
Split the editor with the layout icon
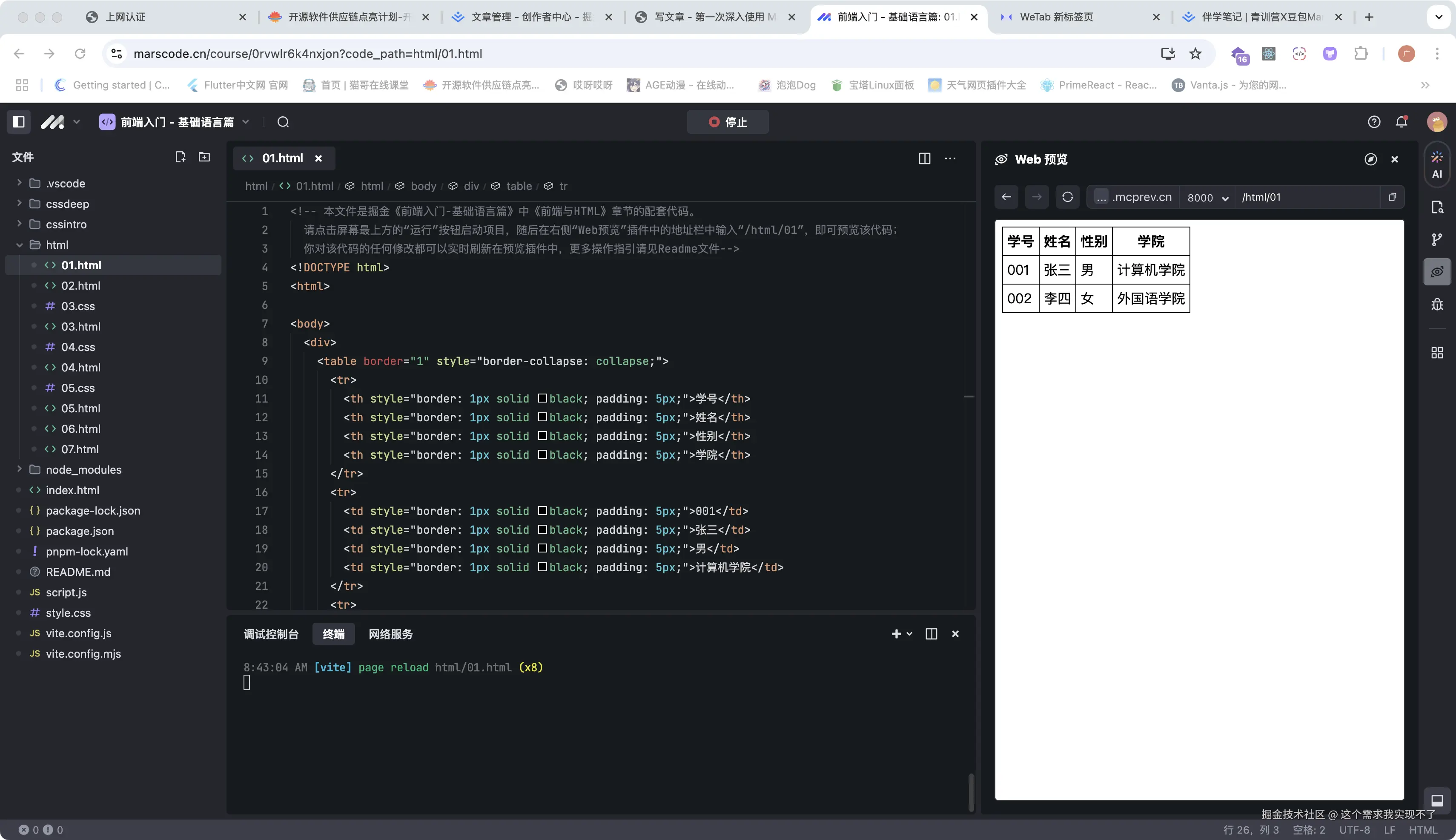pos(924,158)
